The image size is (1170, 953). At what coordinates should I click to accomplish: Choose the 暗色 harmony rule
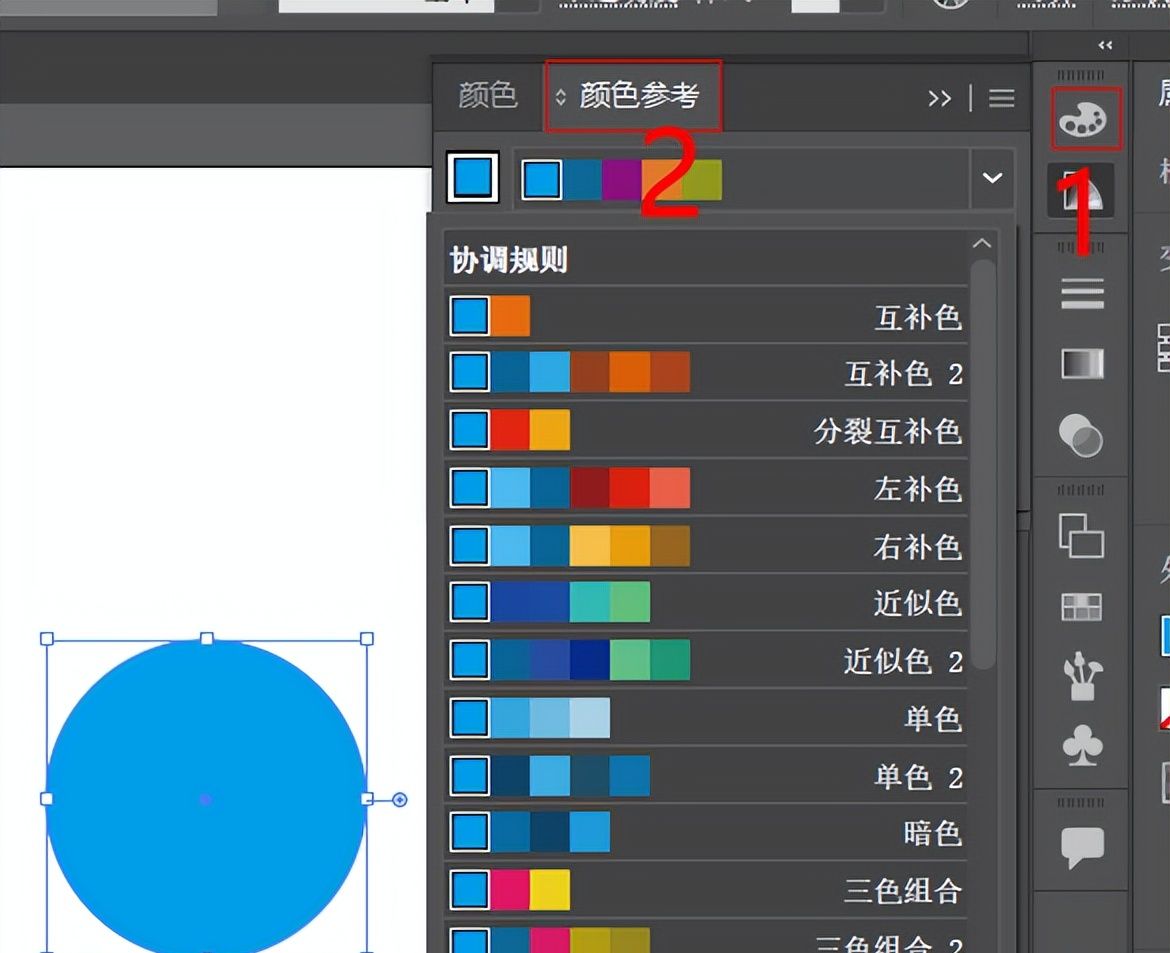706,832
